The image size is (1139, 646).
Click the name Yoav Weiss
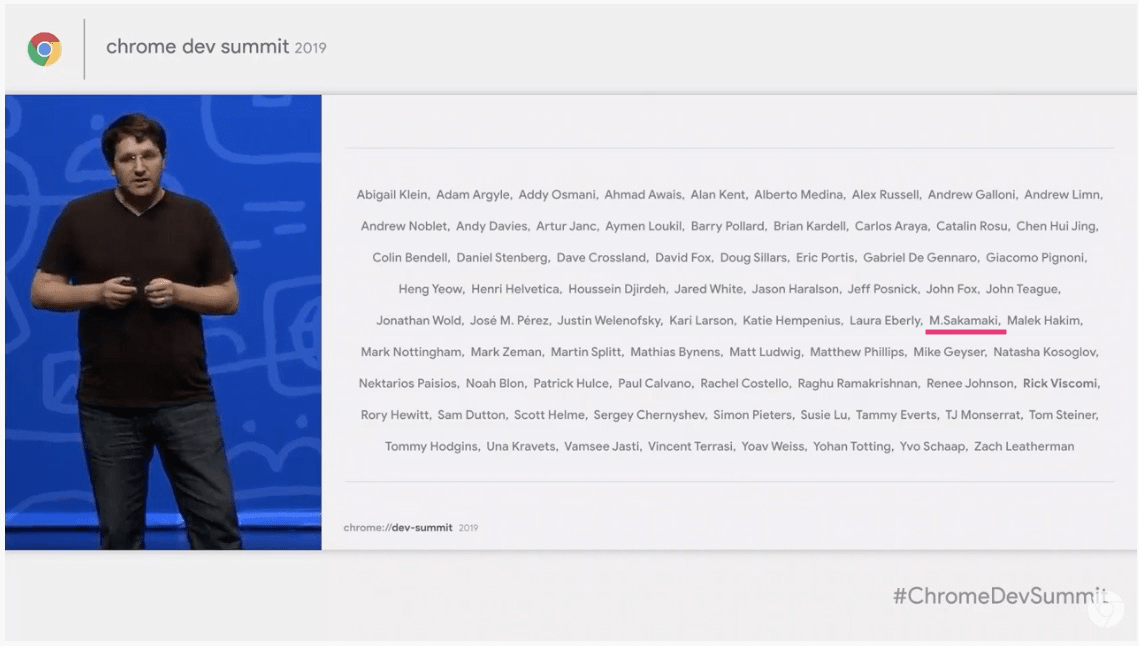point(772,446)
